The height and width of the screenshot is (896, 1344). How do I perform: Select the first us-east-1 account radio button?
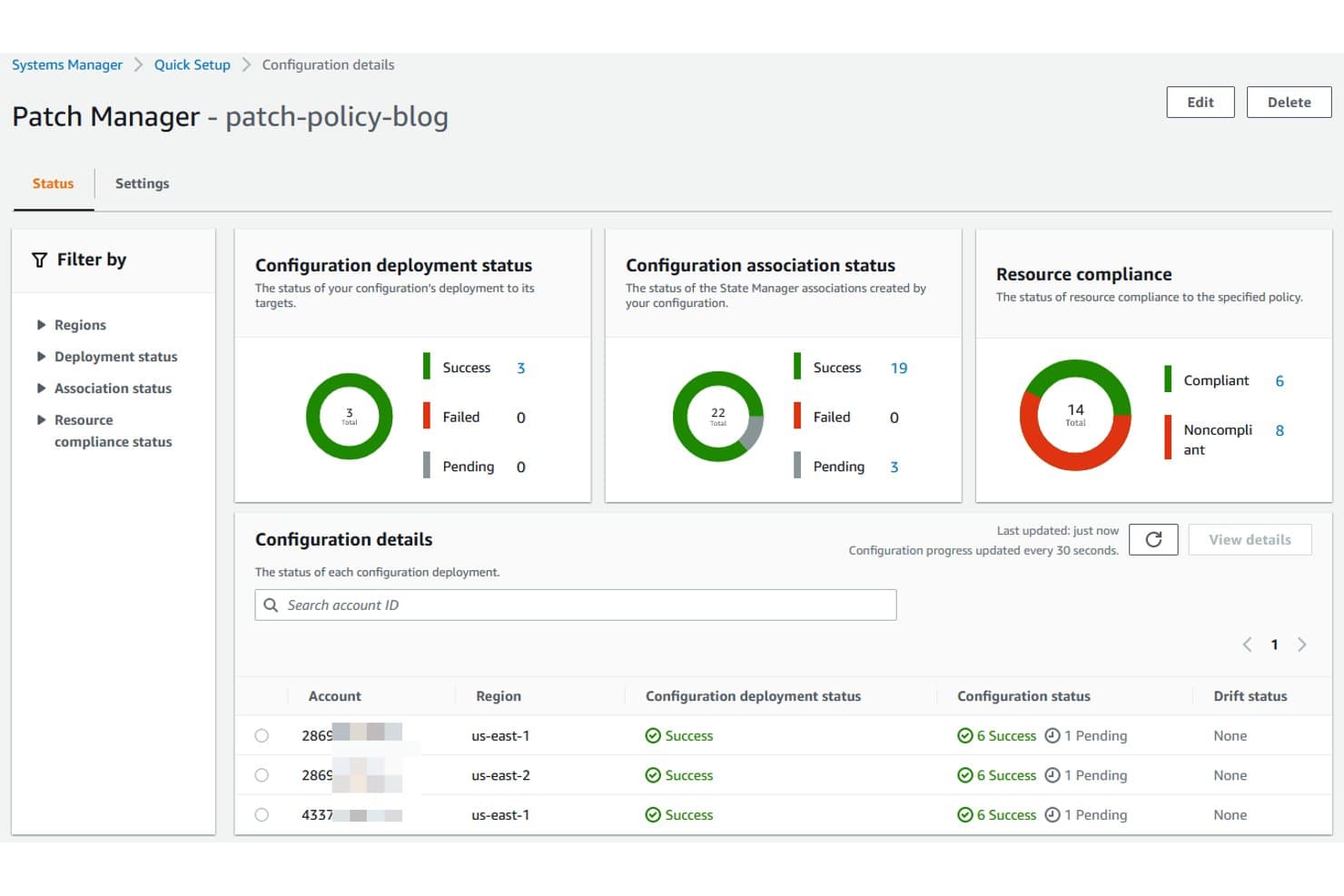pos(262,735)
